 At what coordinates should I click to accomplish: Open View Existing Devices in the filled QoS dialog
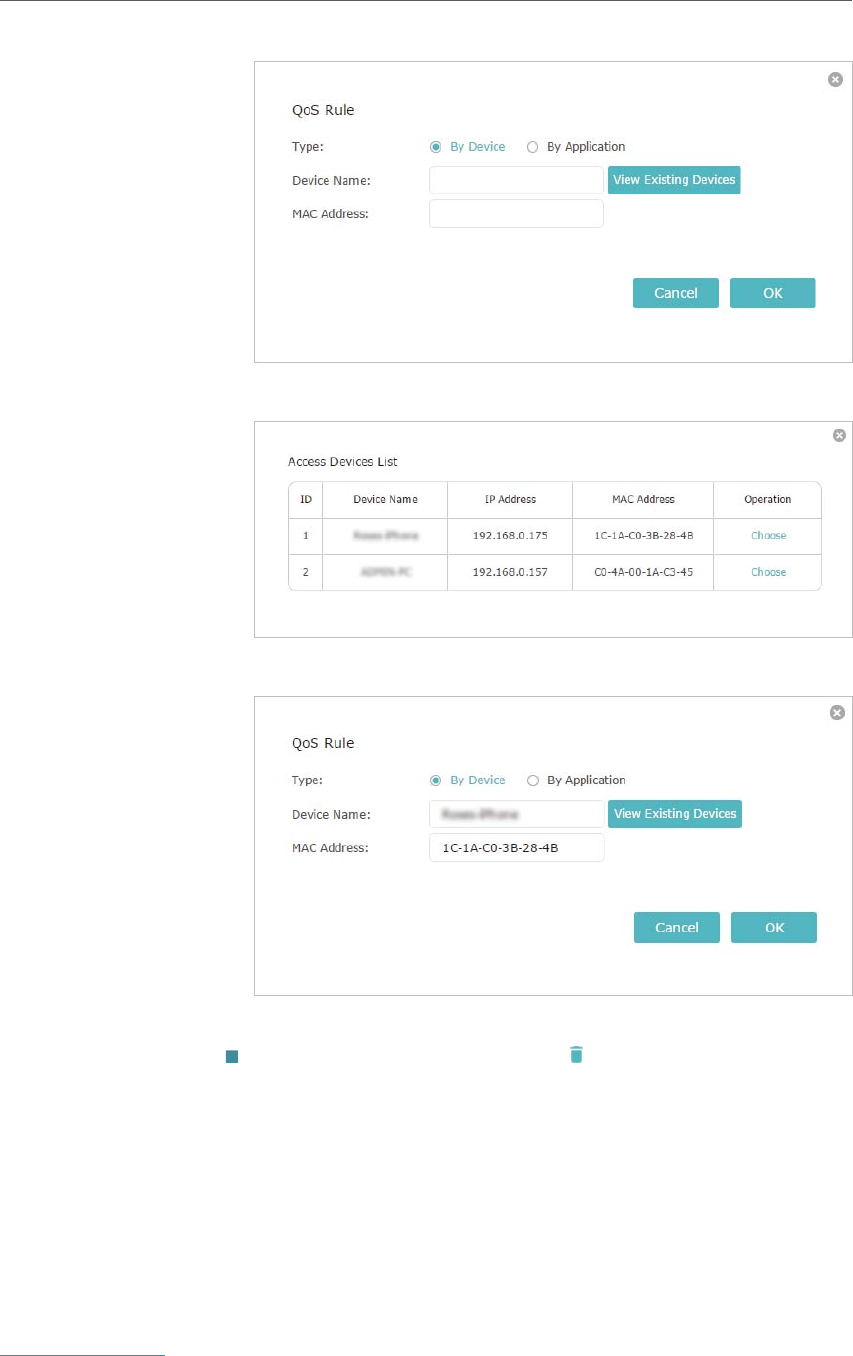click(x=675, y=814)
